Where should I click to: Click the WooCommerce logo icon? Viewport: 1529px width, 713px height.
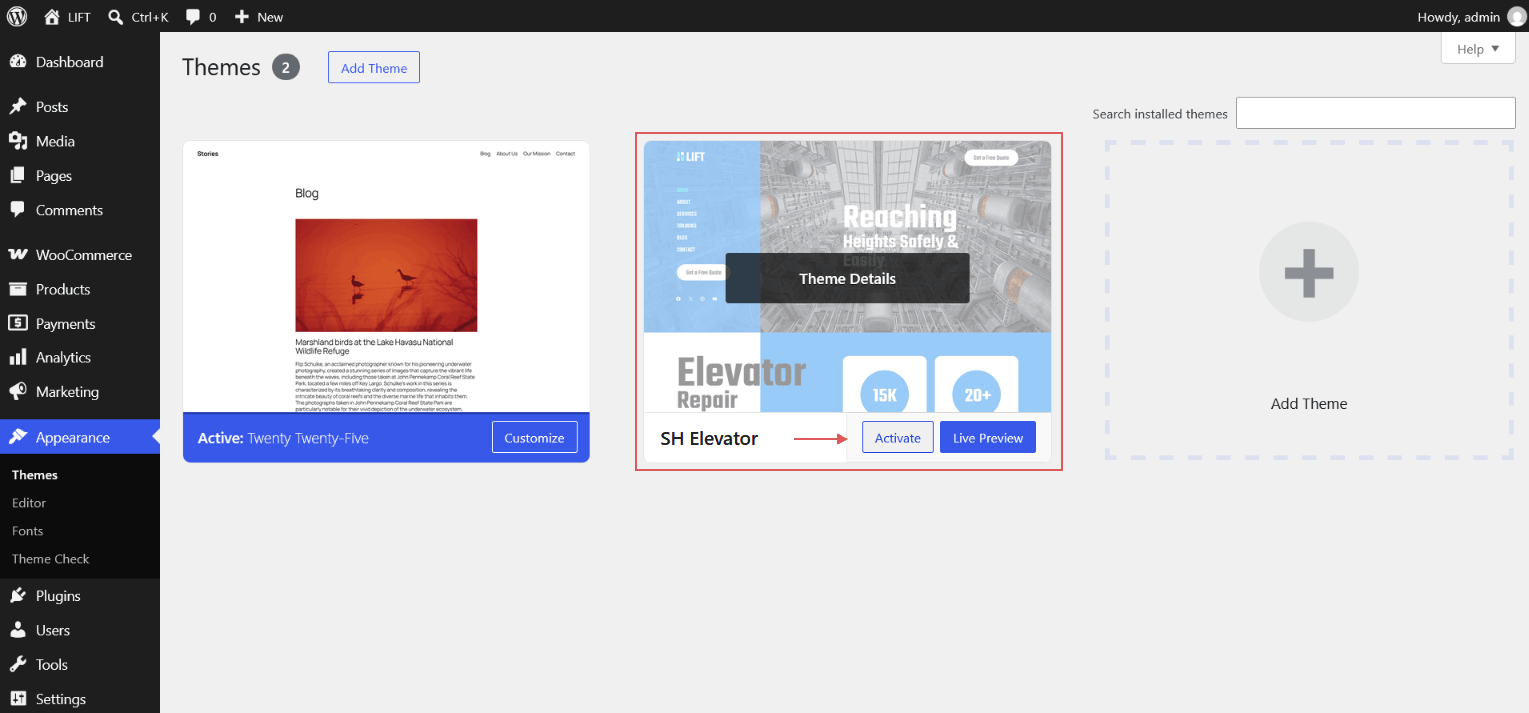click(x=18, y=255)
